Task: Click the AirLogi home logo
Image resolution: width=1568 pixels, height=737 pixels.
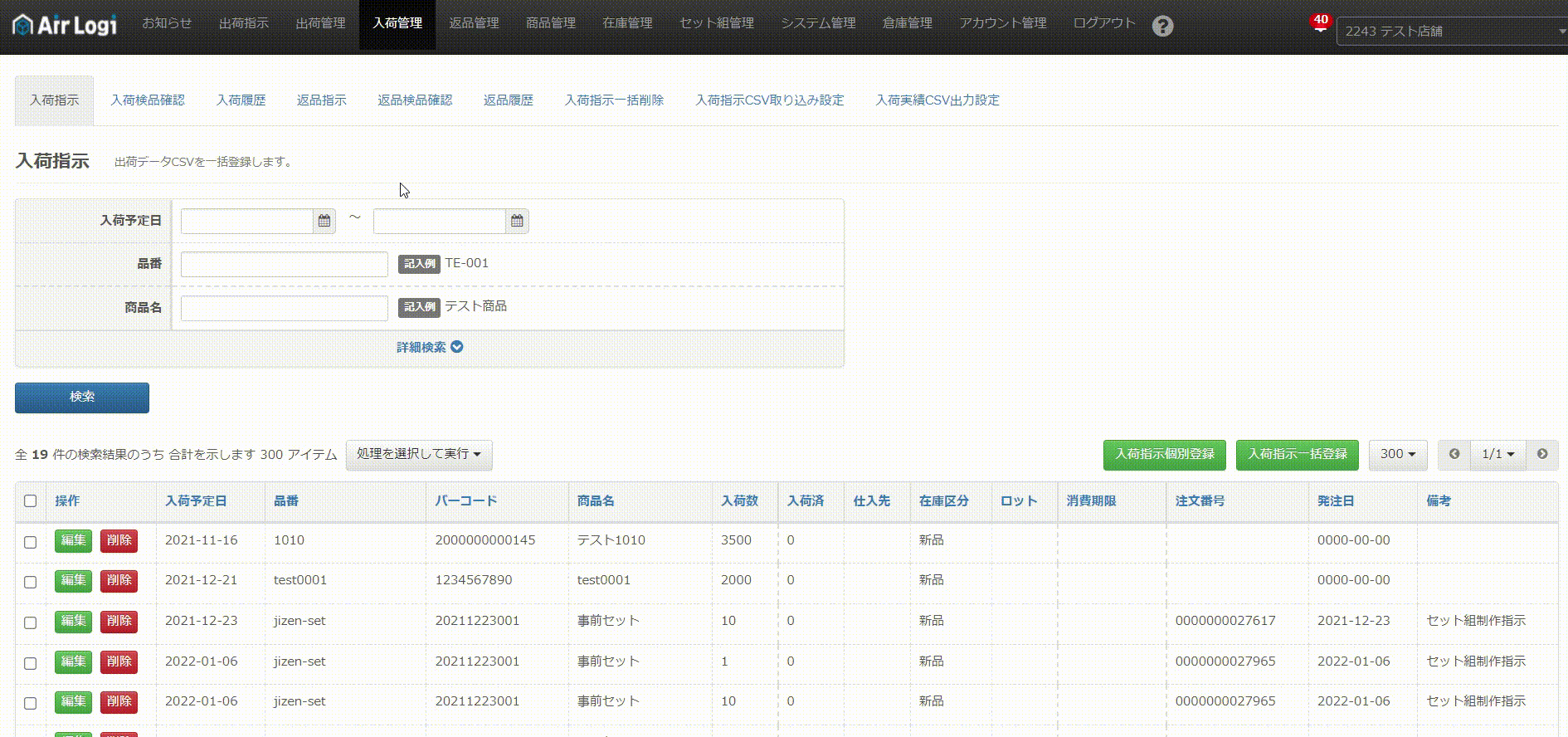Action: pyautogui.click(x=65, y=25)
